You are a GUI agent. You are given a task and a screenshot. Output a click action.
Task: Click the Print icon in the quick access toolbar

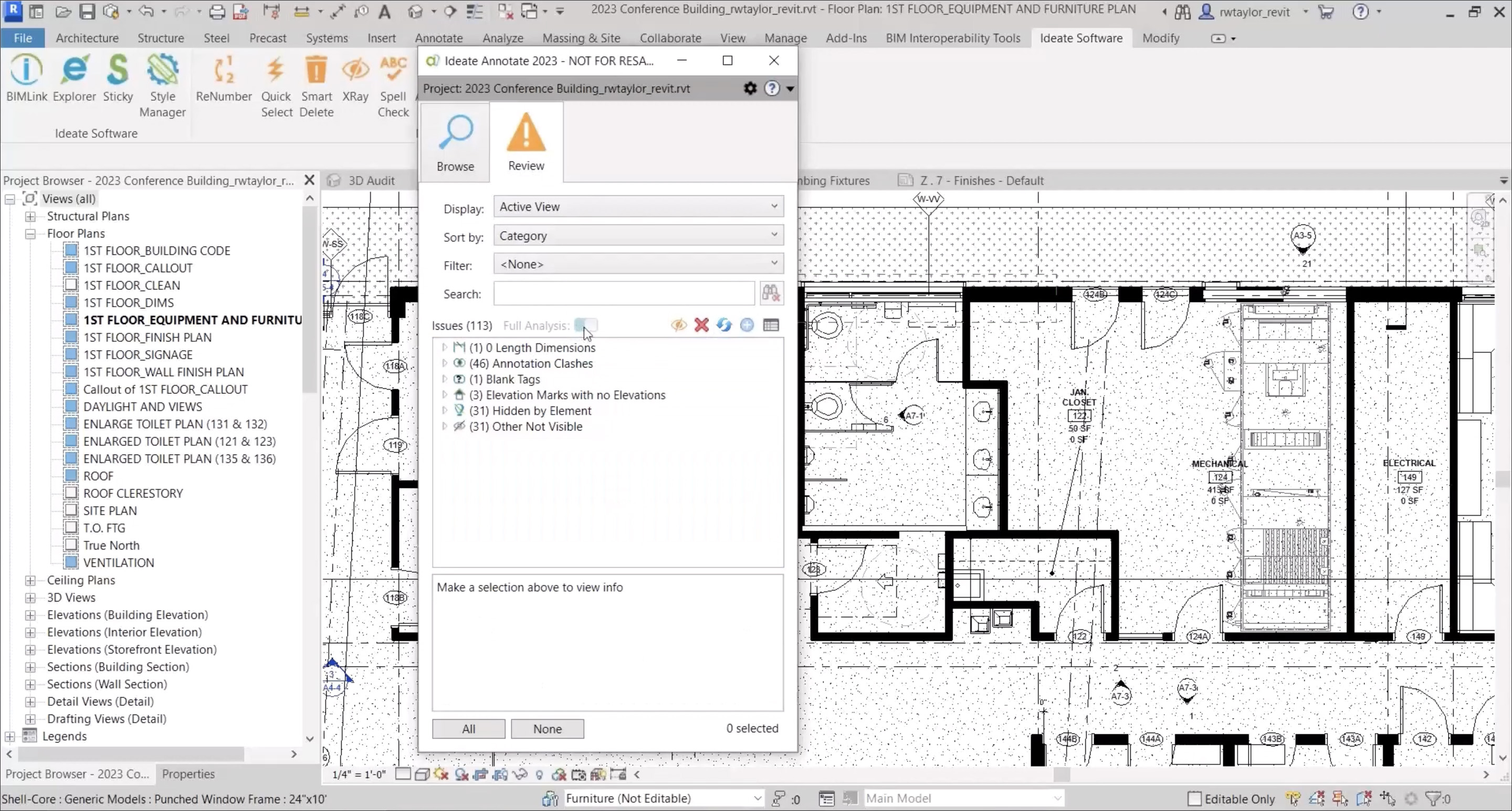click(x=217, y=11)
